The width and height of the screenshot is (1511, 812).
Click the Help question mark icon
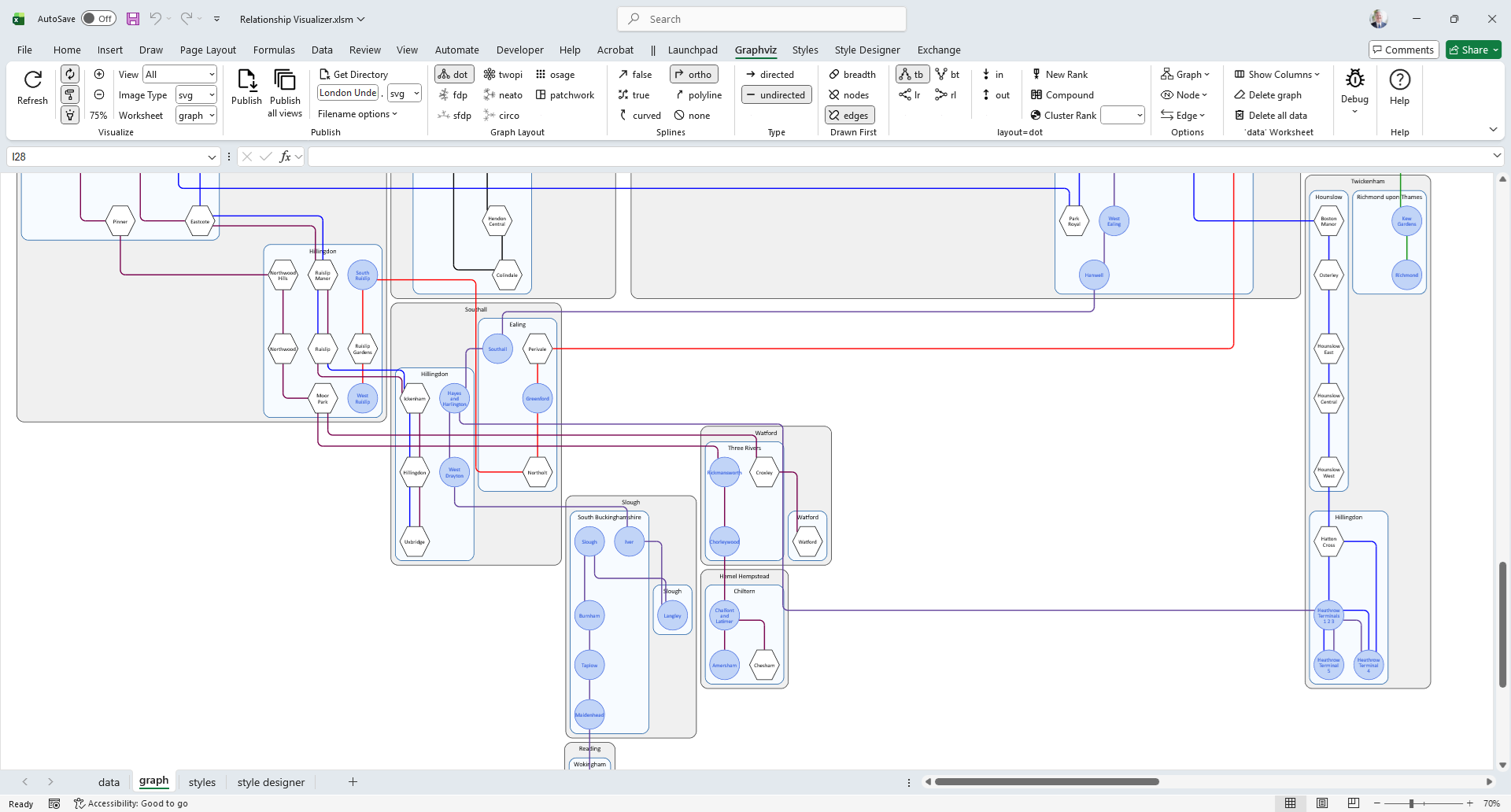point(1399,80)
